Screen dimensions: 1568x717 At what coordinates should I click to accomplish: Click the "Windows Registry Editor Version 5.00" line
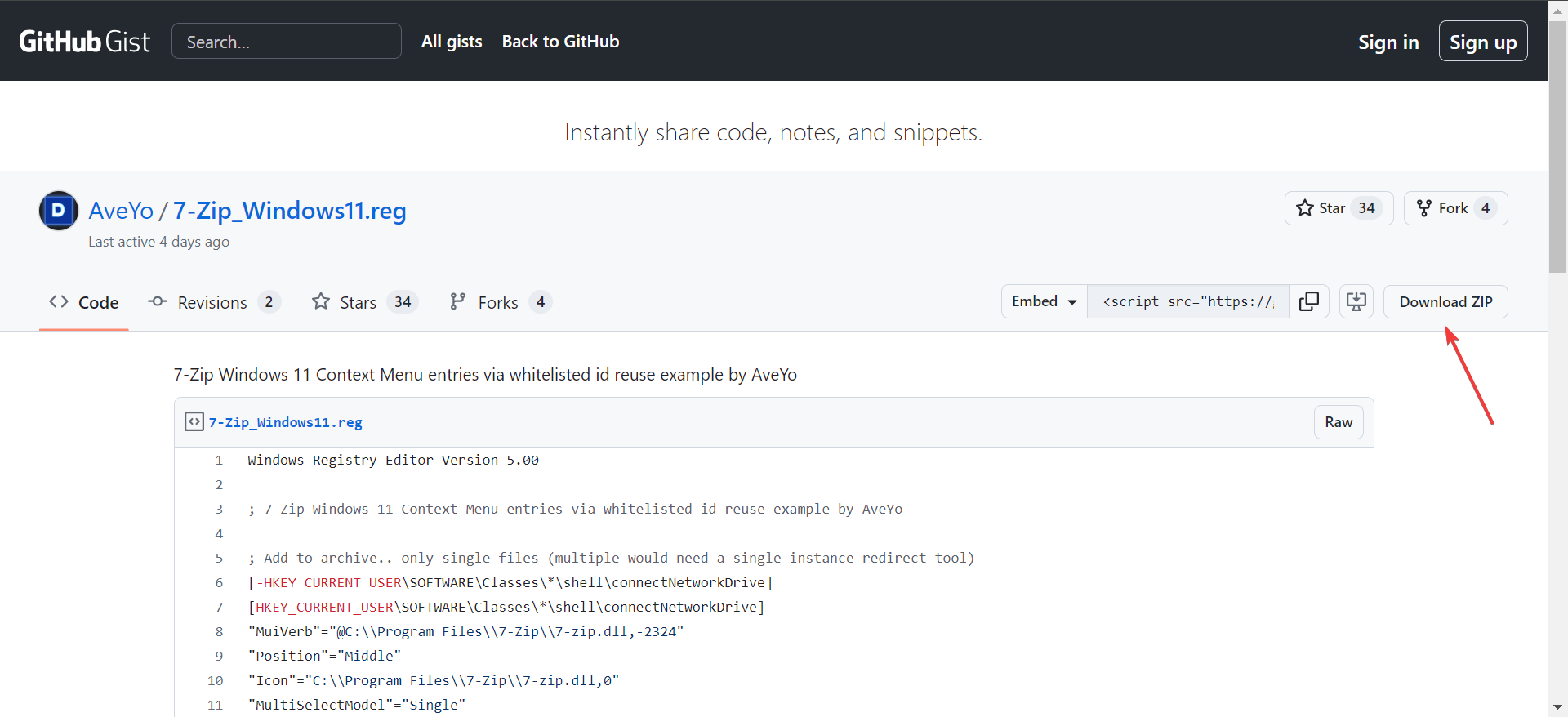(394, 461)
